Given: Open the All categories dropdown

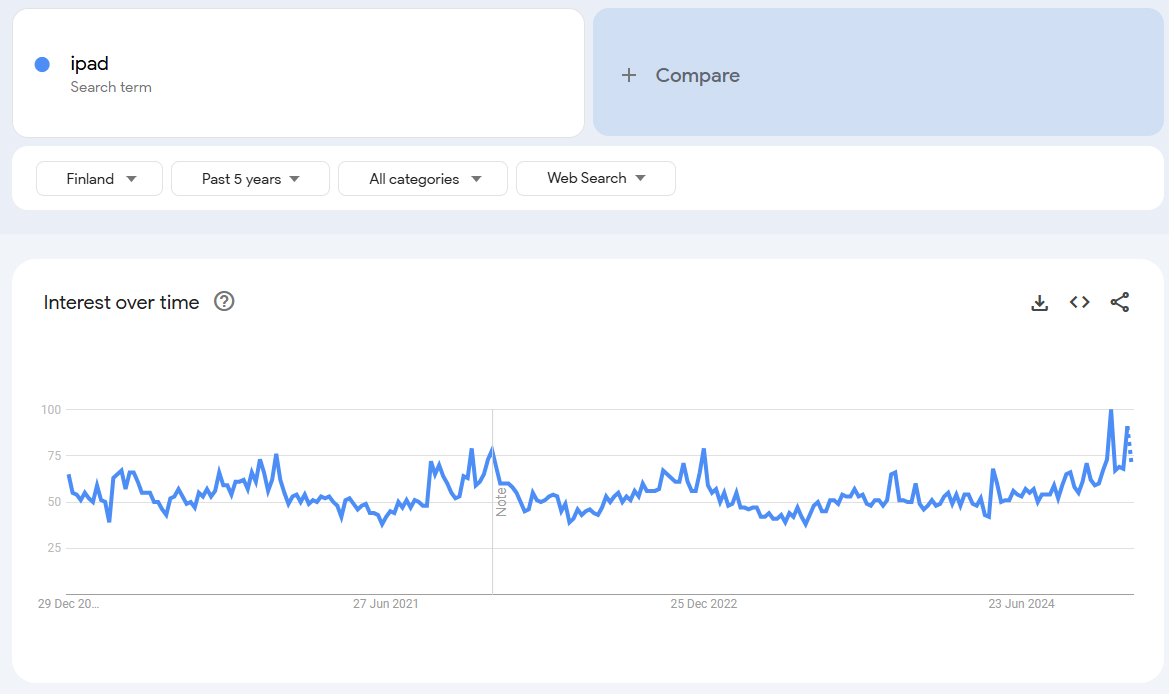Looking at the screenshot, I should tap(422, 179).
